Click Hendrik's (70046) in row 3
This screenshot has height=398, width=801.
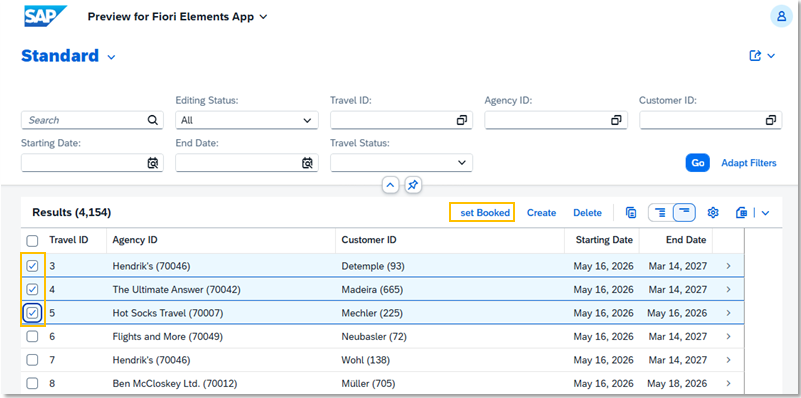pos(151,266)
